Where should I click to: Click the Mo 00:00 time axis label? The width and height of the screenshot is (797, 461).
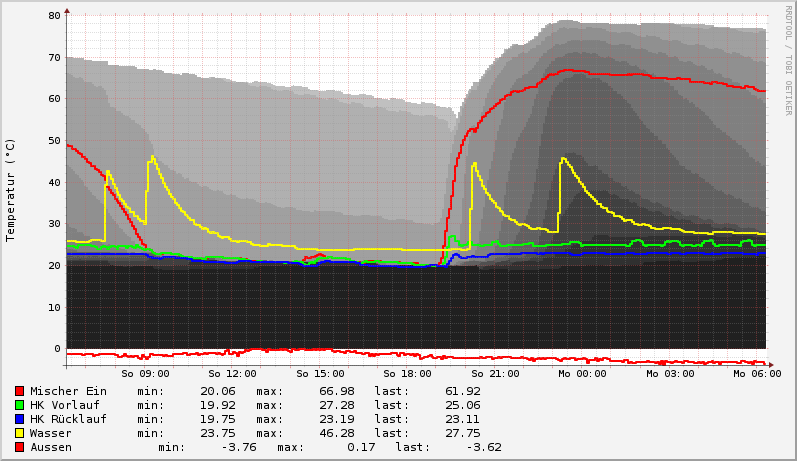(583, 373)
